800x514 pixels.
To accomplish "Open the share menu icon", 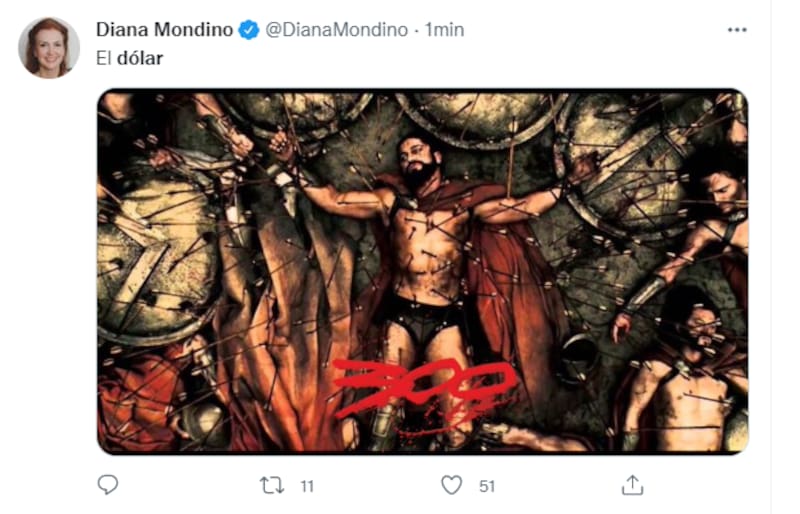I will point(631,485).
